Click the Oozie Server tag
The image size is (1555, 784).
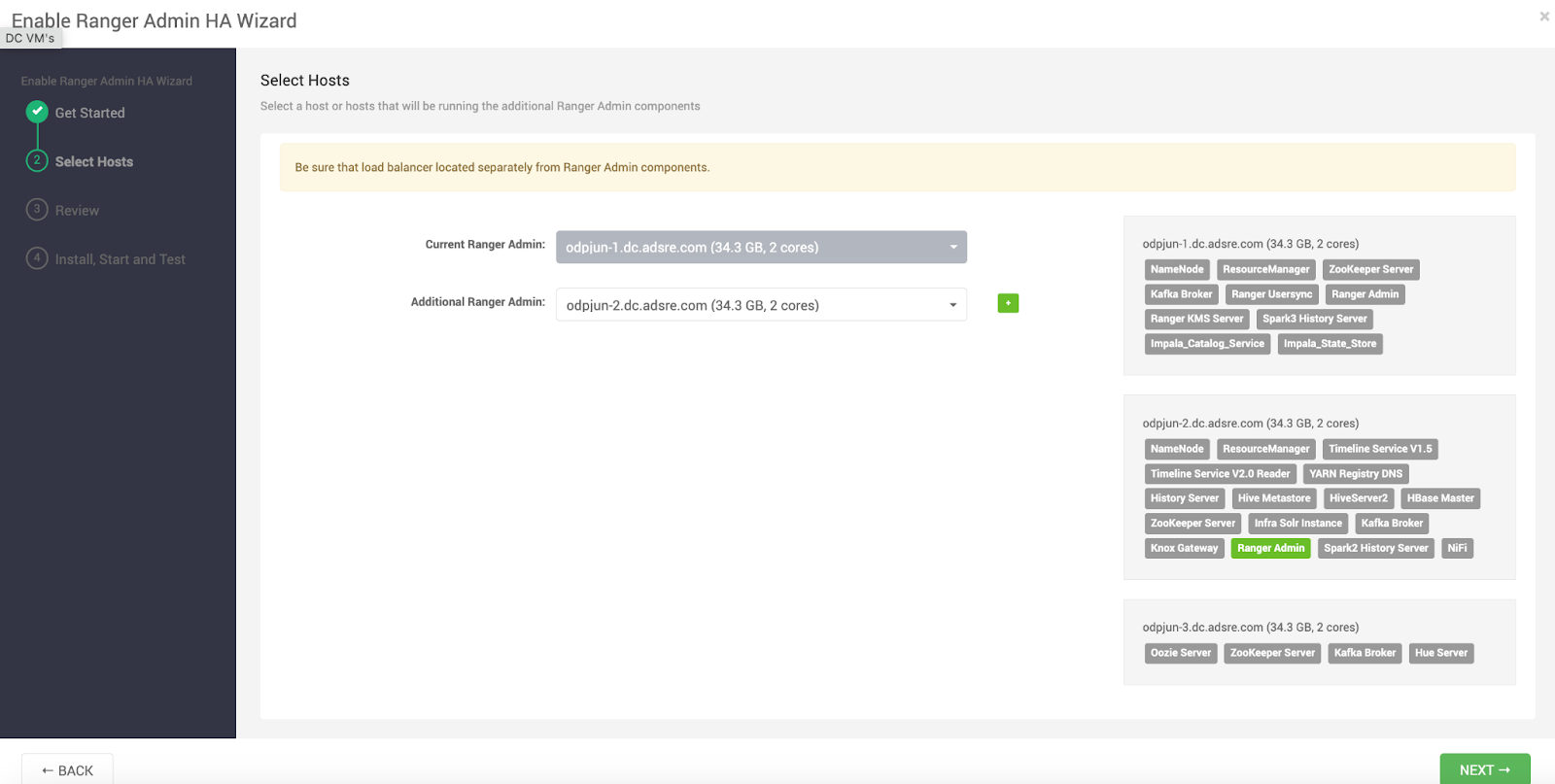tap(1181, 653)
